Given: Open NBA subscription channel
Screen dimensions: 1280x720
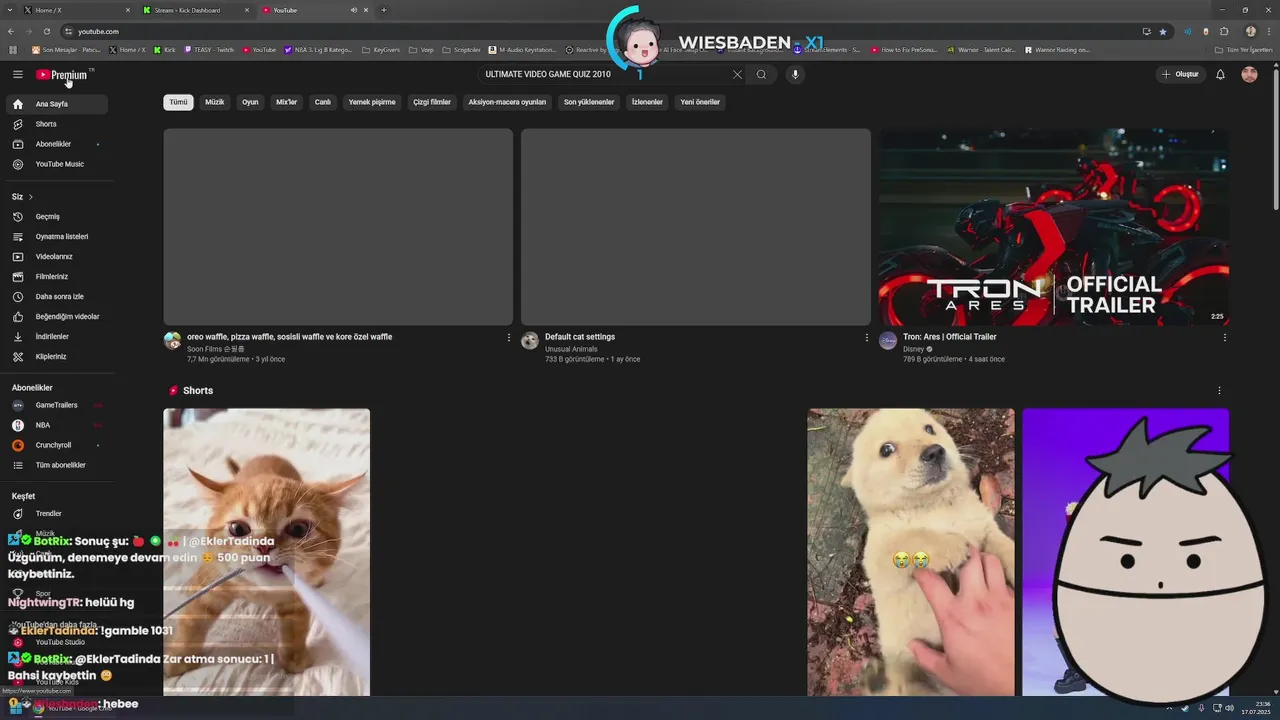Looking at the screenshot, I should point(57,425).
